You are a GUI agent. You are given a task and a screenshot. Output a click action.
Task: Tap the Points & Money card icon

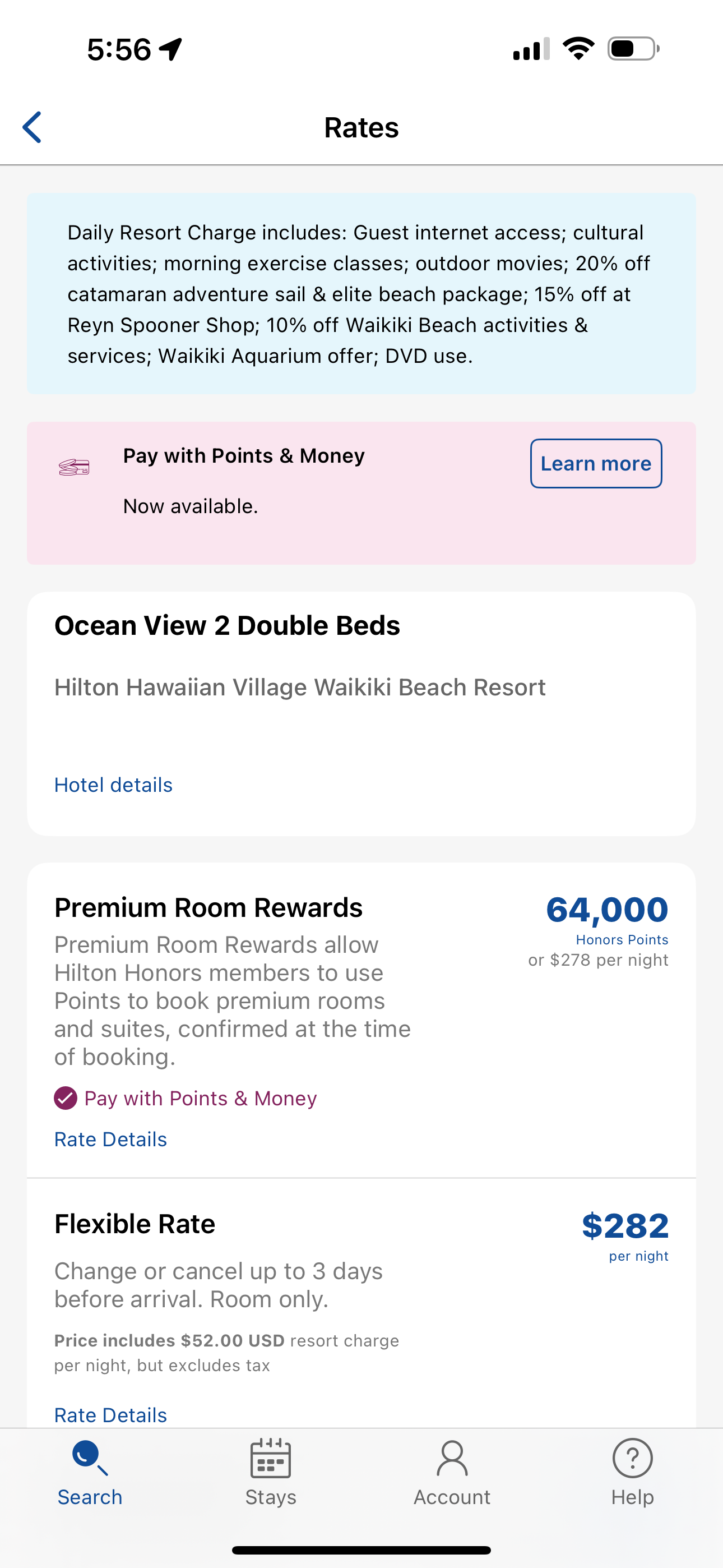coord(74,468)
